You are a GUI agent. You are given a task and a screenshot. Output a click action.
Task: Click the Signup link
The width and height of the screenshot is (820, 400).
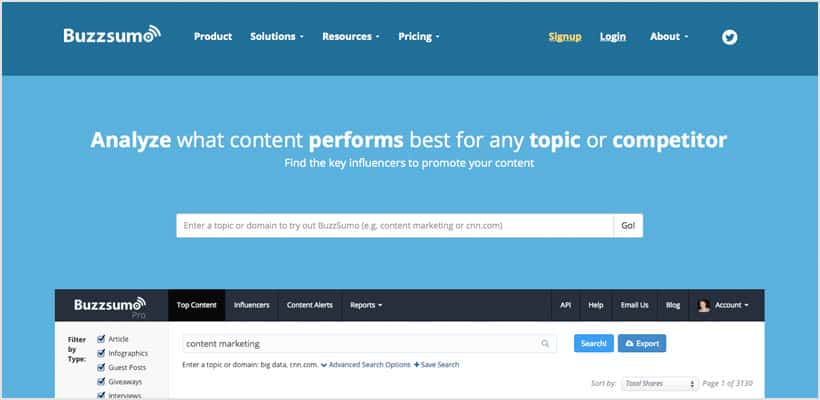coord(565,37)
